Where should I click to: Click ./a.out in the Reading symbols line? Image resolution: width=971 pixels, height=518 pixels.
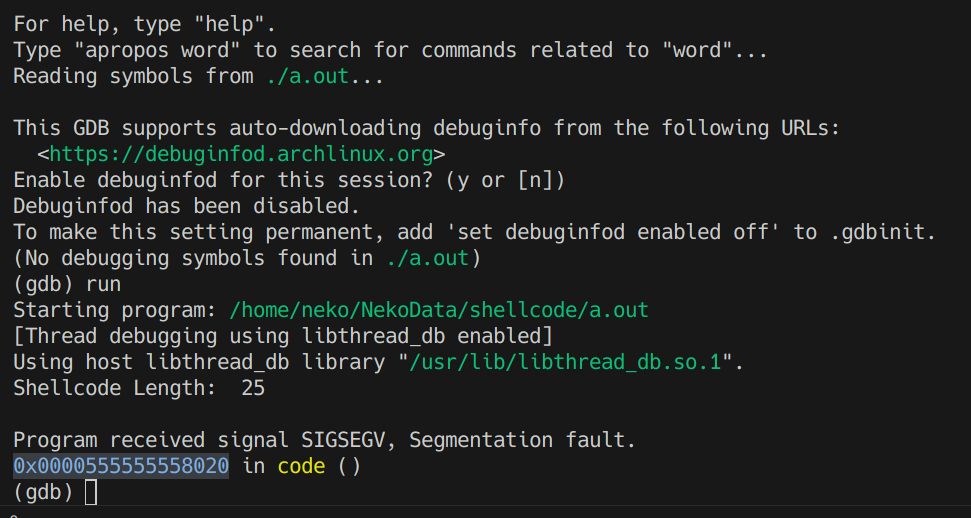coord(308,76)
